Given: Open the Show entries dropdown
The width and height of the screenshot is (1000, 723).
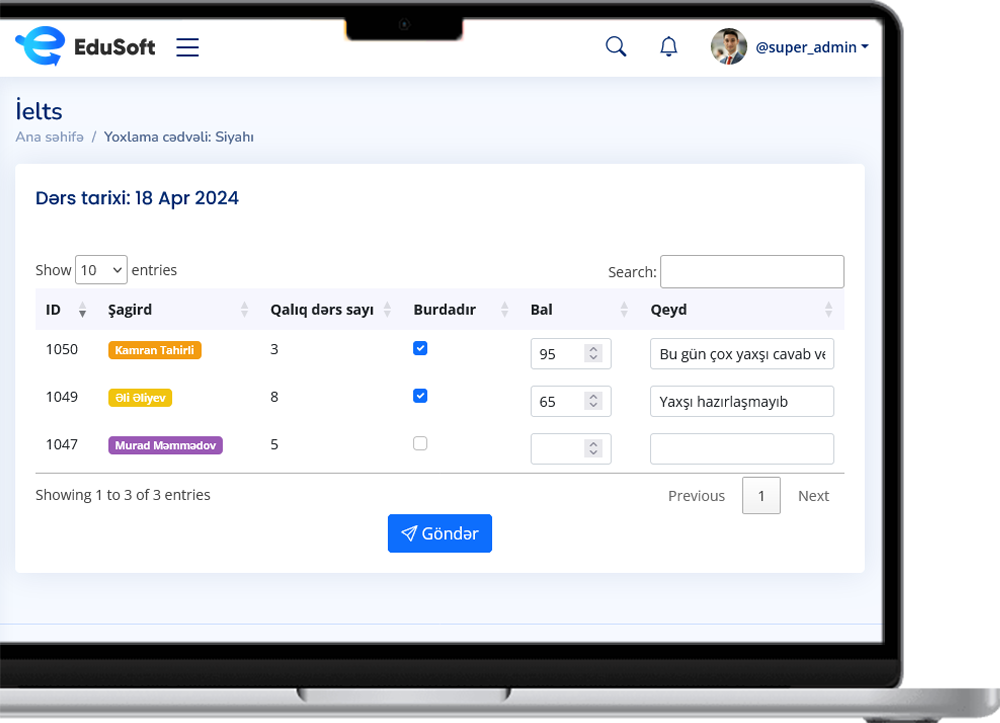Looking at the screenshot, I should (x=101, y=269).
